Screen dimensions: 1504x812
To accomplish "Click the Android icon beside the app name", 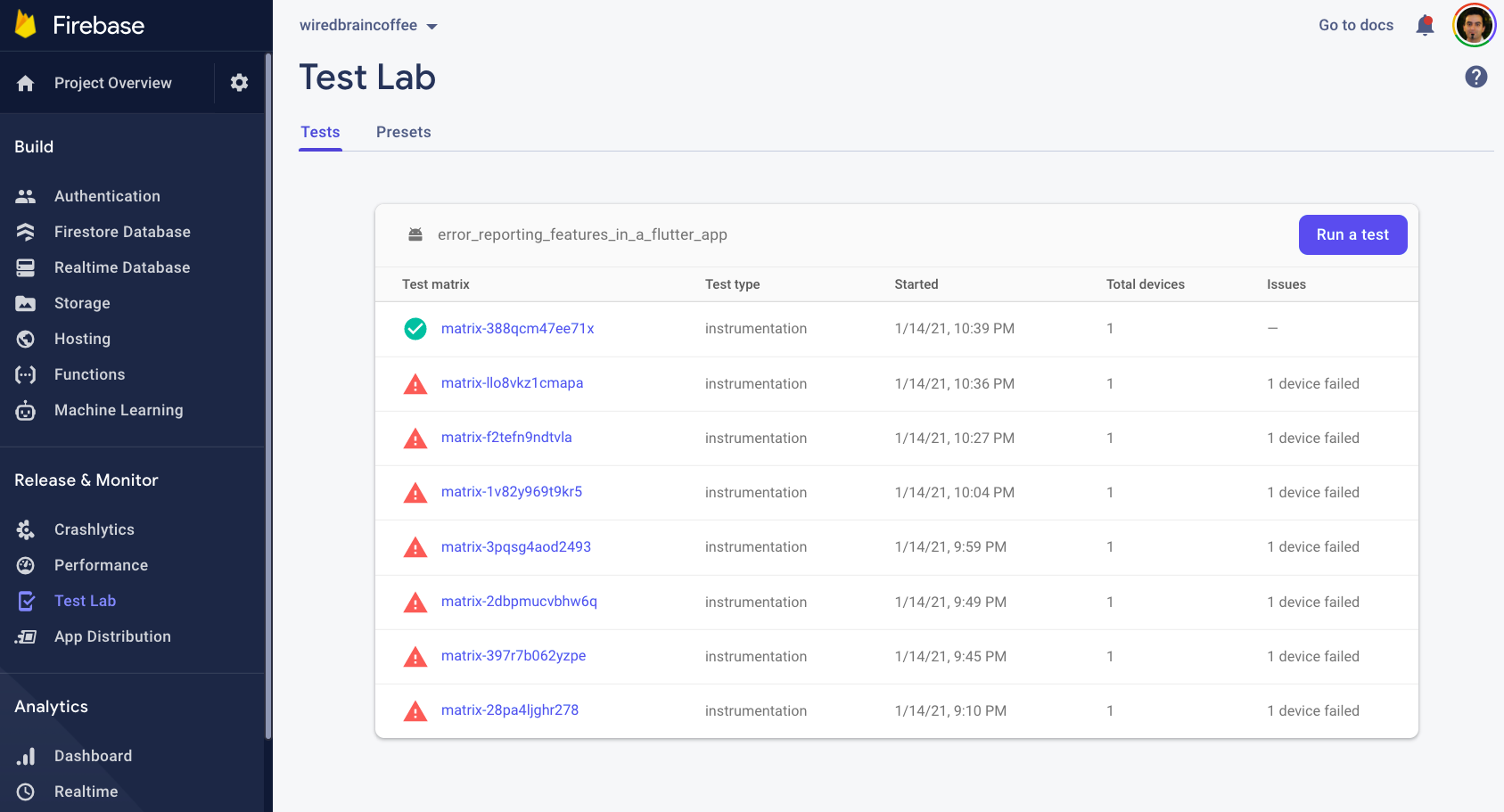I will tap(415, 234).
